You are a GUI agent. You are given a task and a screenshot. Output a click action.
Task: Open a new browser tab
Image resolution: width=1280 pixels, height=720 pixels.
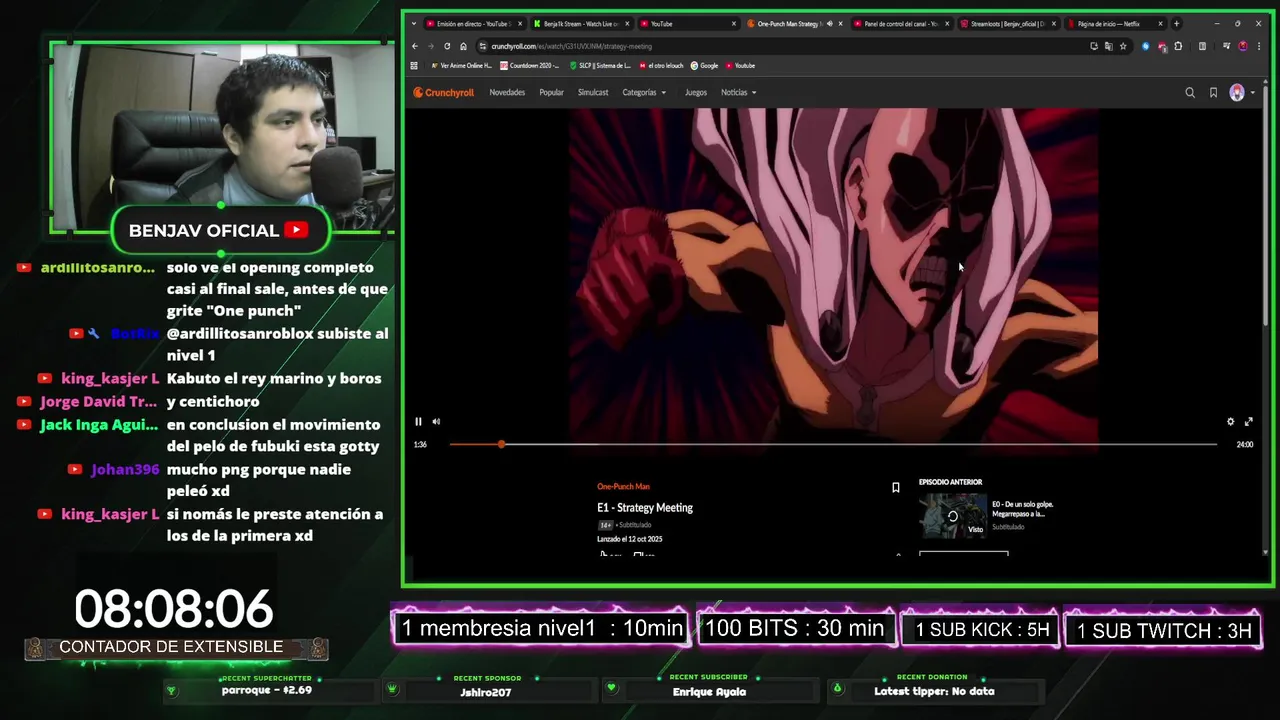(x=1176, y=24)
